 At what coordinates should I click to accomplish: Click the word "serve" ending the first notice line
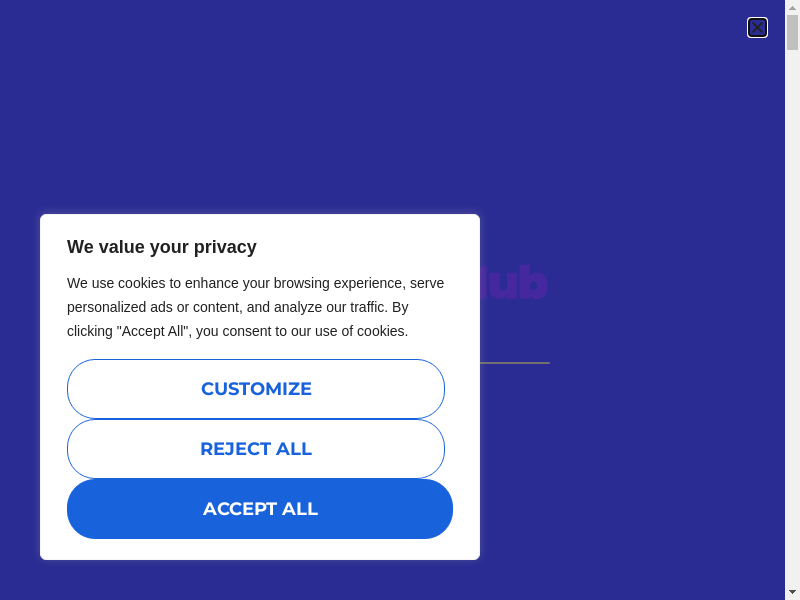click(x=427, y=283)
